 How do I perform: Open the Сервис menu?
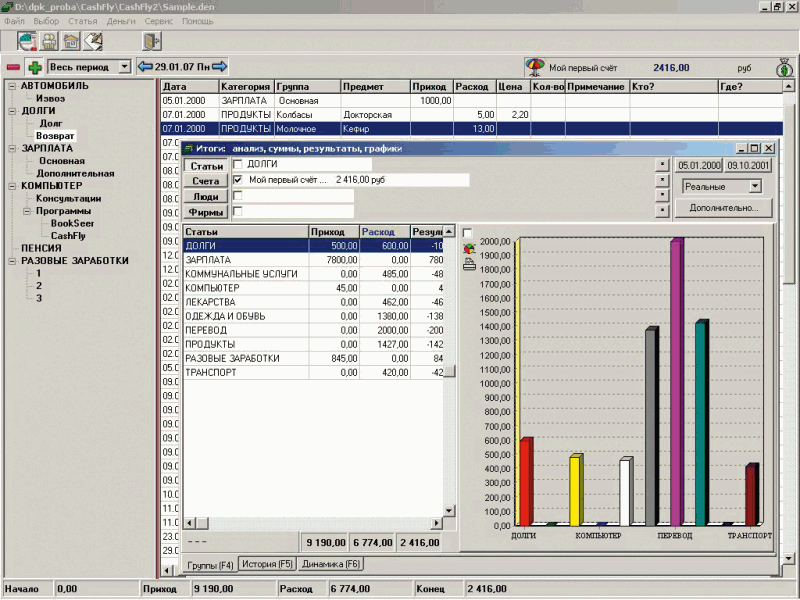pyautogui.click(x=159, y=21)
